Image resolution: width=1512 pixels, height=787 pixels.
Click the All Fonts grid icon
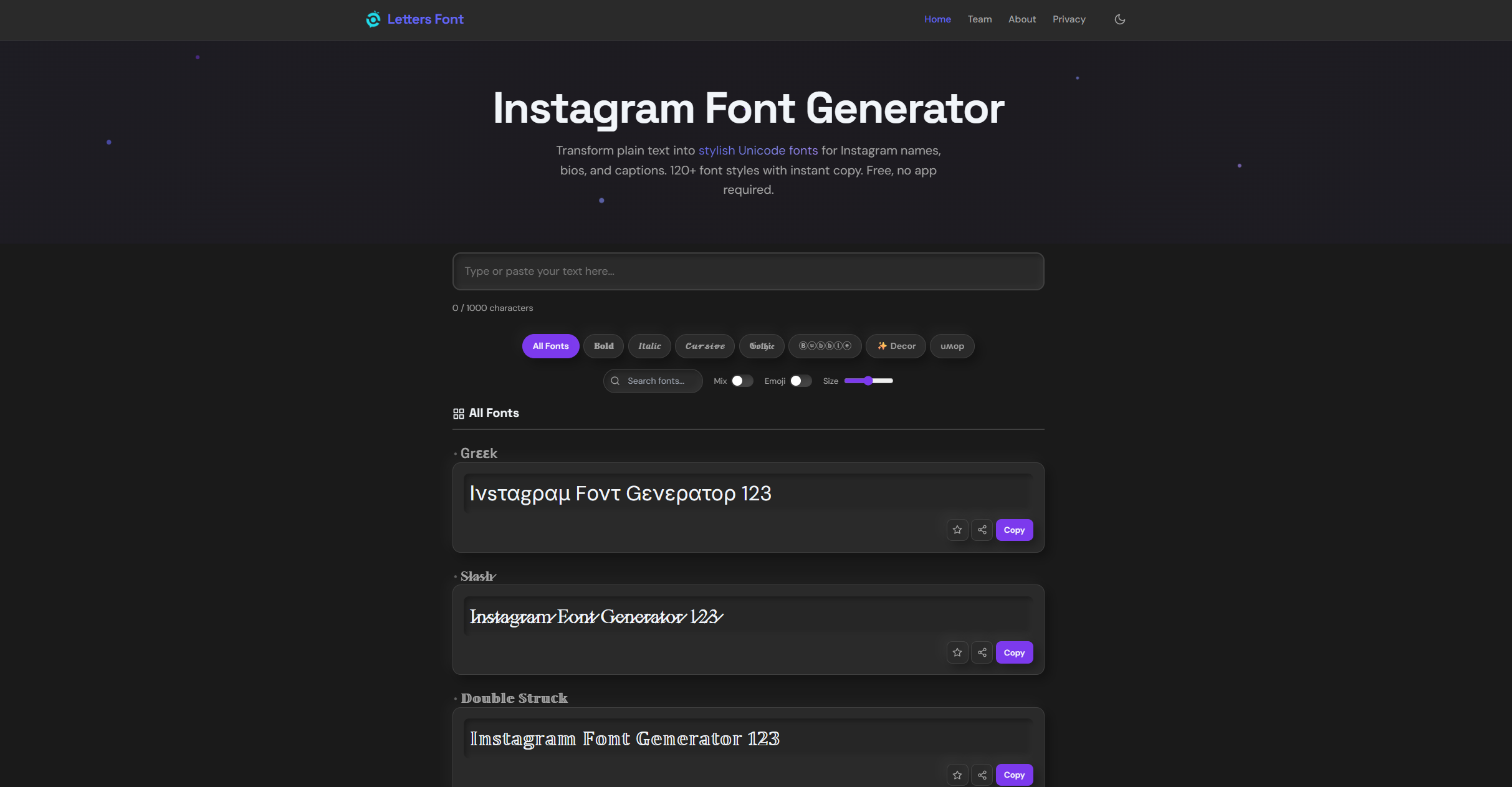[x=458, y=414]
